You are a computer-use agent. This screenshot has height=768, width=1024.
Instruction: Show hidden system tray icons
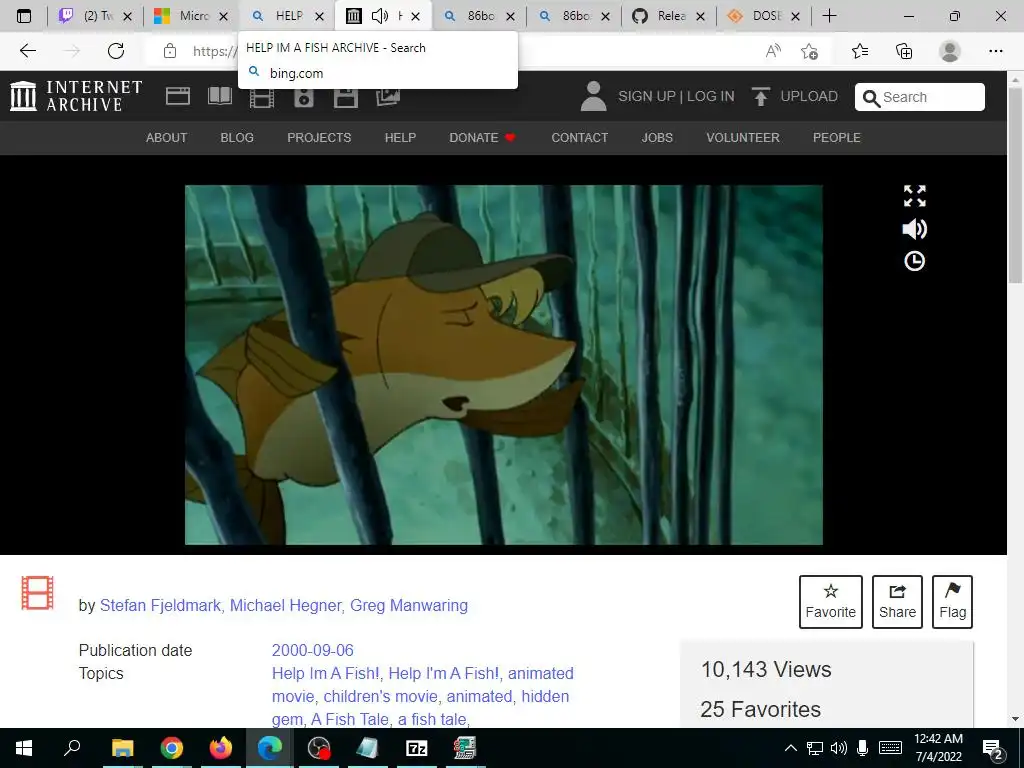click(790, 748)
